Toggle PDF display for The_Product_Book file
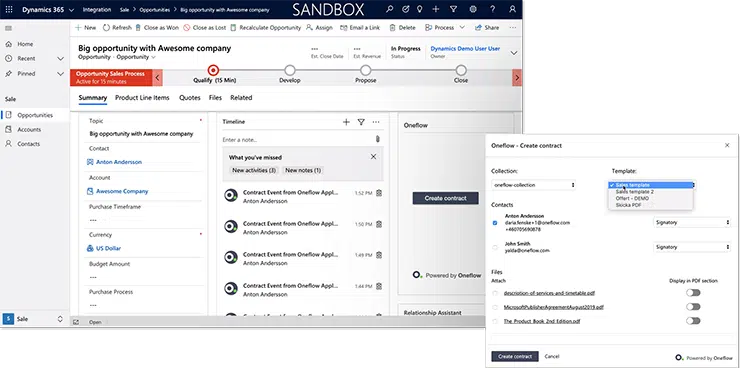The height and width of the screenshot is (368, 740). tap(693, 321)
